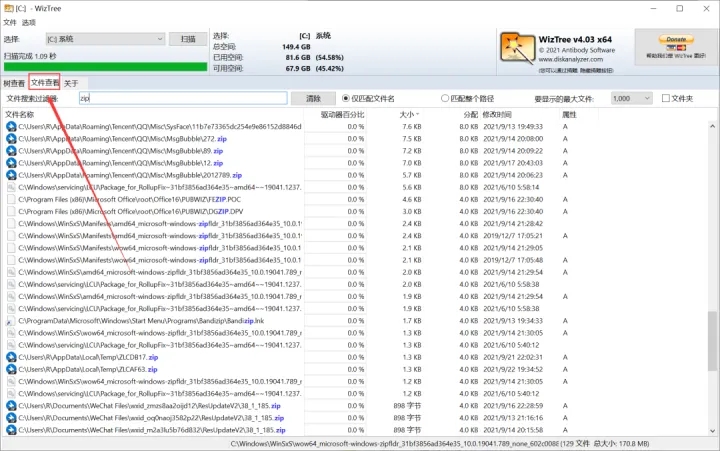This screenshot has width=720, height=451.
Task: Click the size cell 4.6 KB
Action: click(412, 199)
